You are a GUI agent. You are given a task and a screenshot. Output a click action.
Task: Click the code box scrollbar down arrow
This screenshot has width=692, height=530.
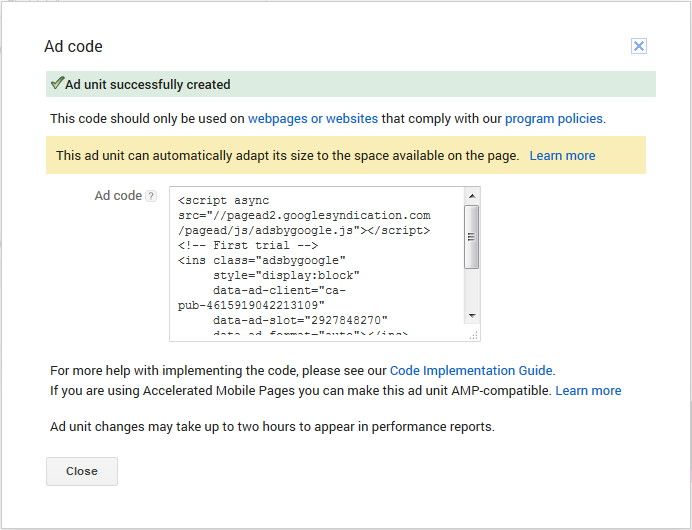pyautogui.click(x=472, y=316)
